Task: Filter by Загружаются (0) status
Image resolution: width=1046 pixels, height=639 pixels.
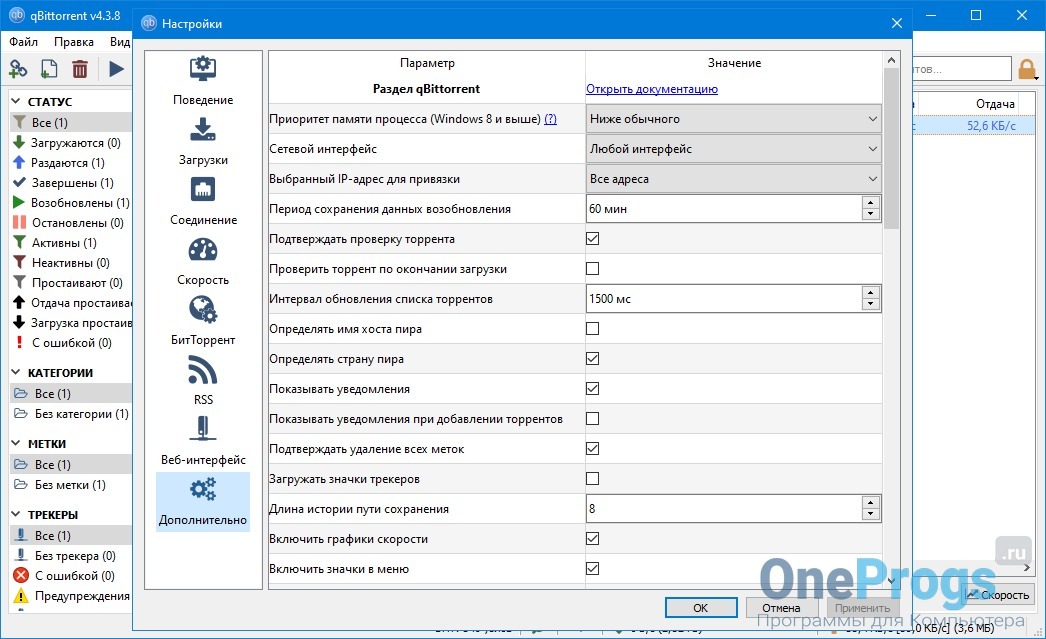Action: pos(71,142)
